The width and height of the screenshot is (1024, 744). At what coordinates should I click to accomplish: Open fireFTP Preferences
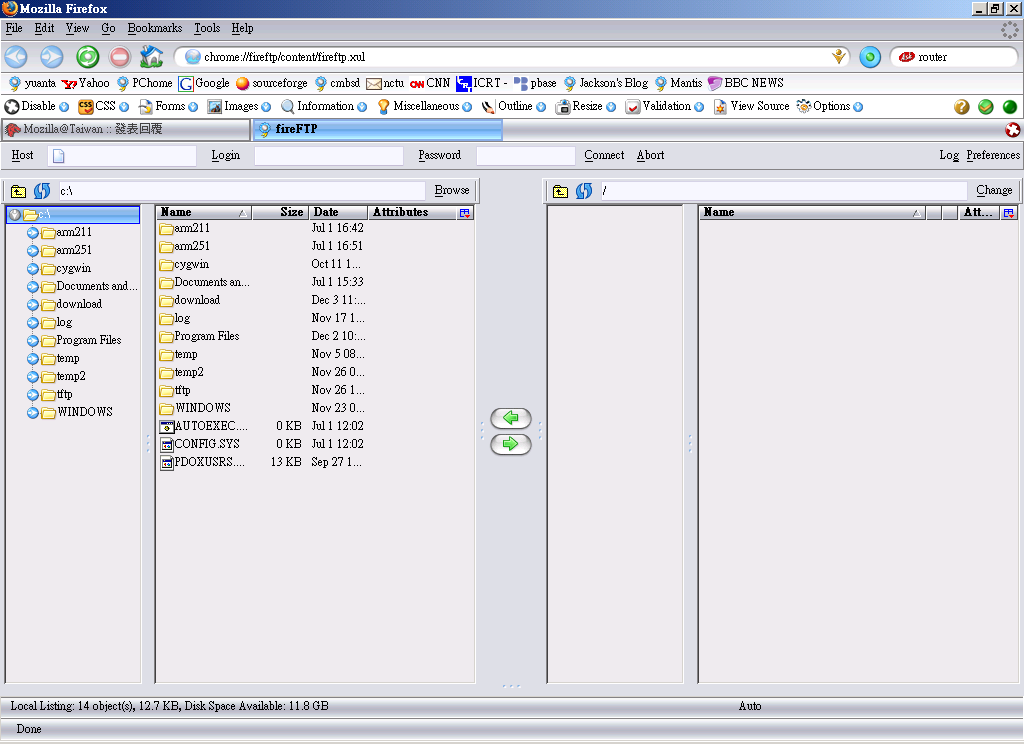coord(992,155)
